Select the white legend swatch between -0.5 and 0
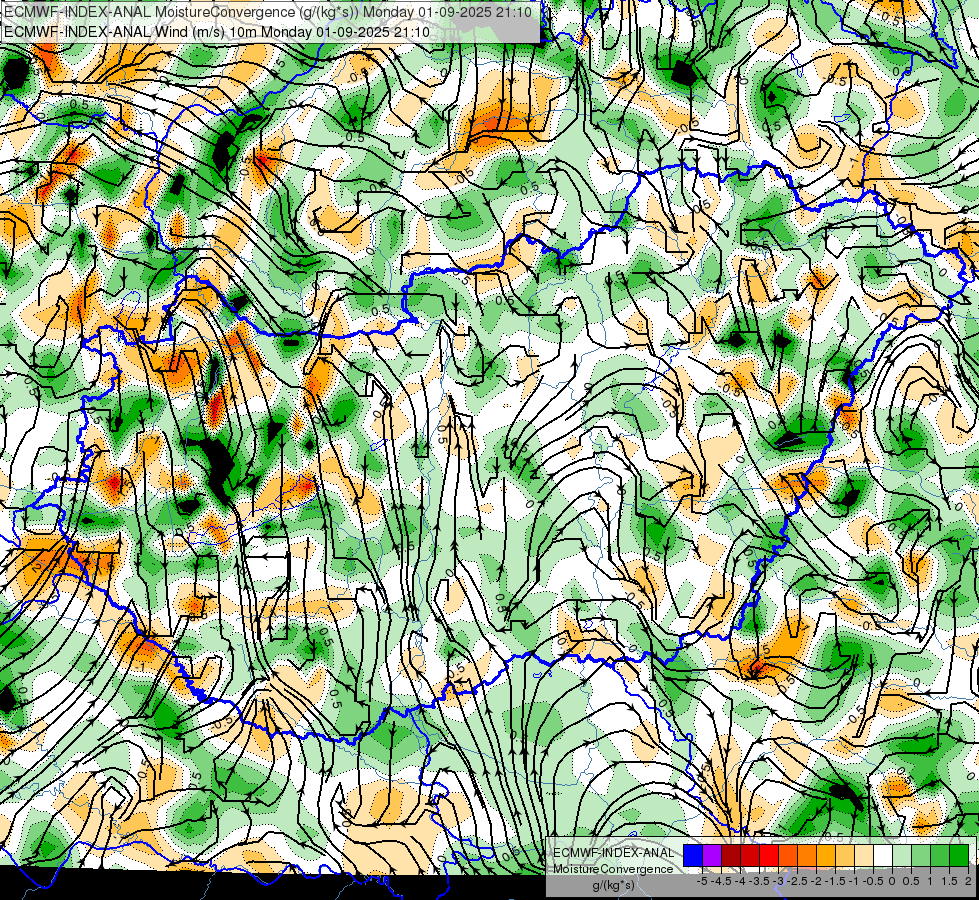 tap(883, 856)
